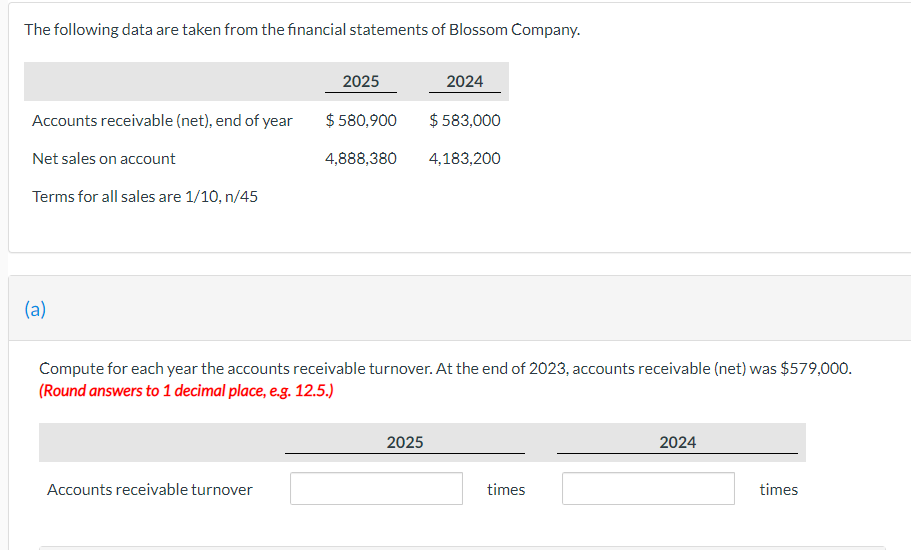
Task: Click the sales terms 1/10, n/45 text
Action: pos(145,196)
